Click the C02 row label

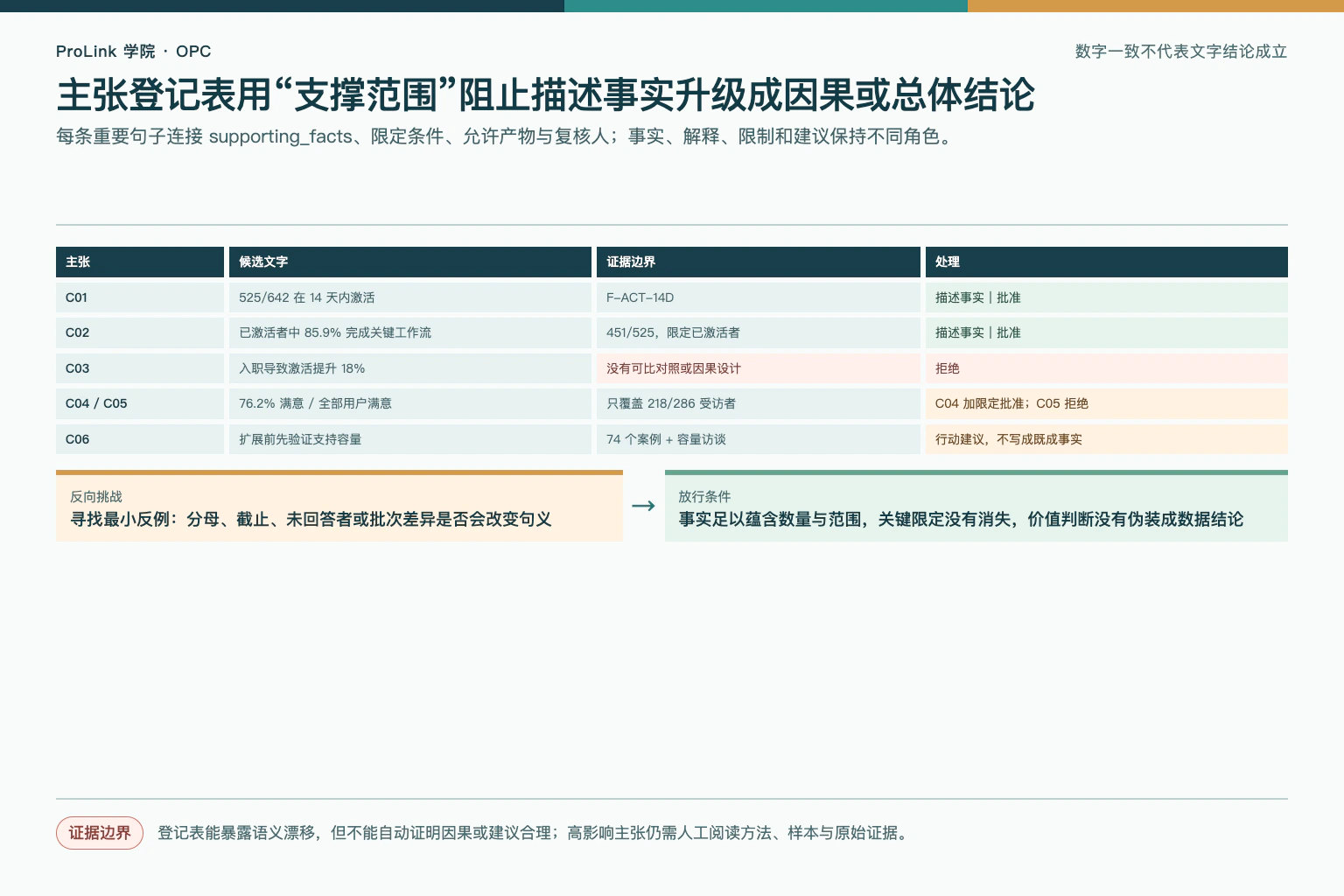(x=140, y=332)
